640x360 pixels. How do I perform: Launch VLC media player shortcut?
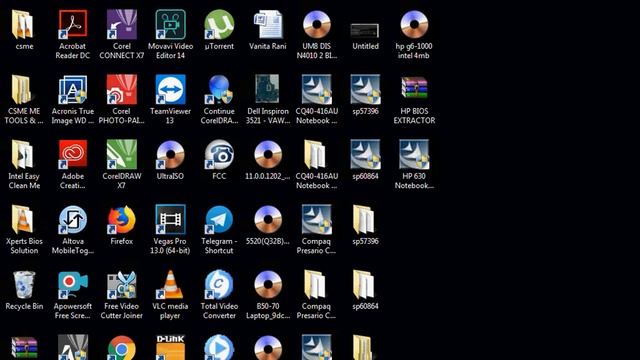pos(170,285)
